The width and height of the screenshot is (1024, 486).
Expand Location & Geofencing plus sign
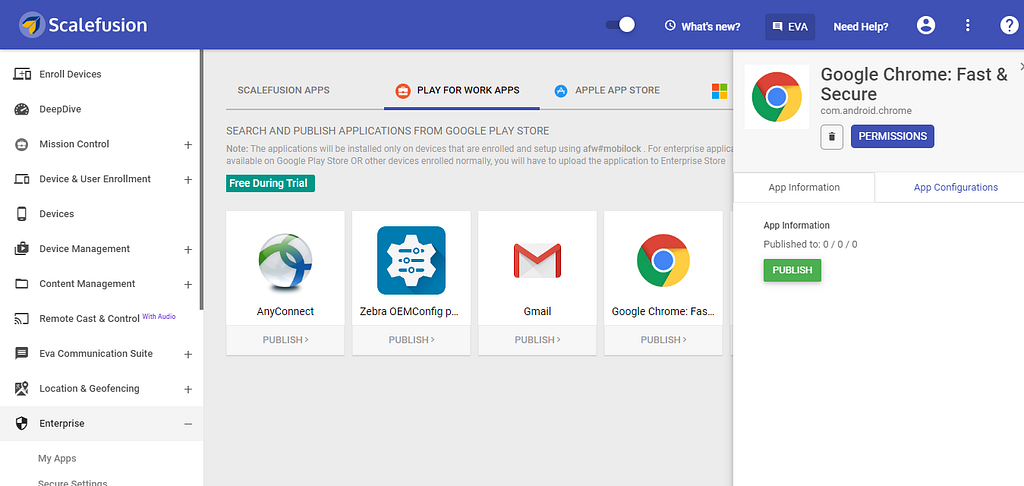coord(188,389)
